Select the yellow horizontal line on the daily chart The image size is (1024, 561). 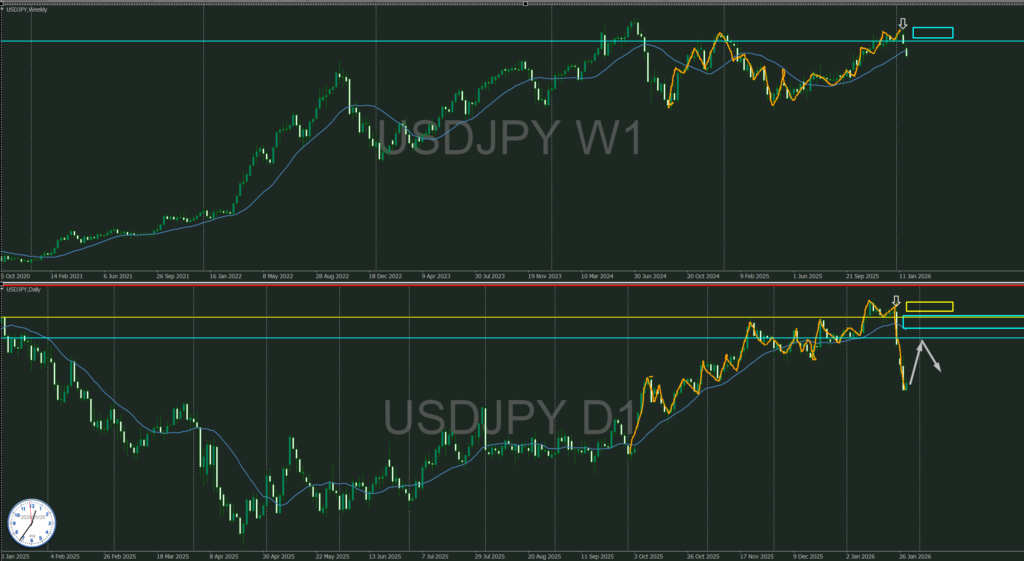[x=300, y=318]
